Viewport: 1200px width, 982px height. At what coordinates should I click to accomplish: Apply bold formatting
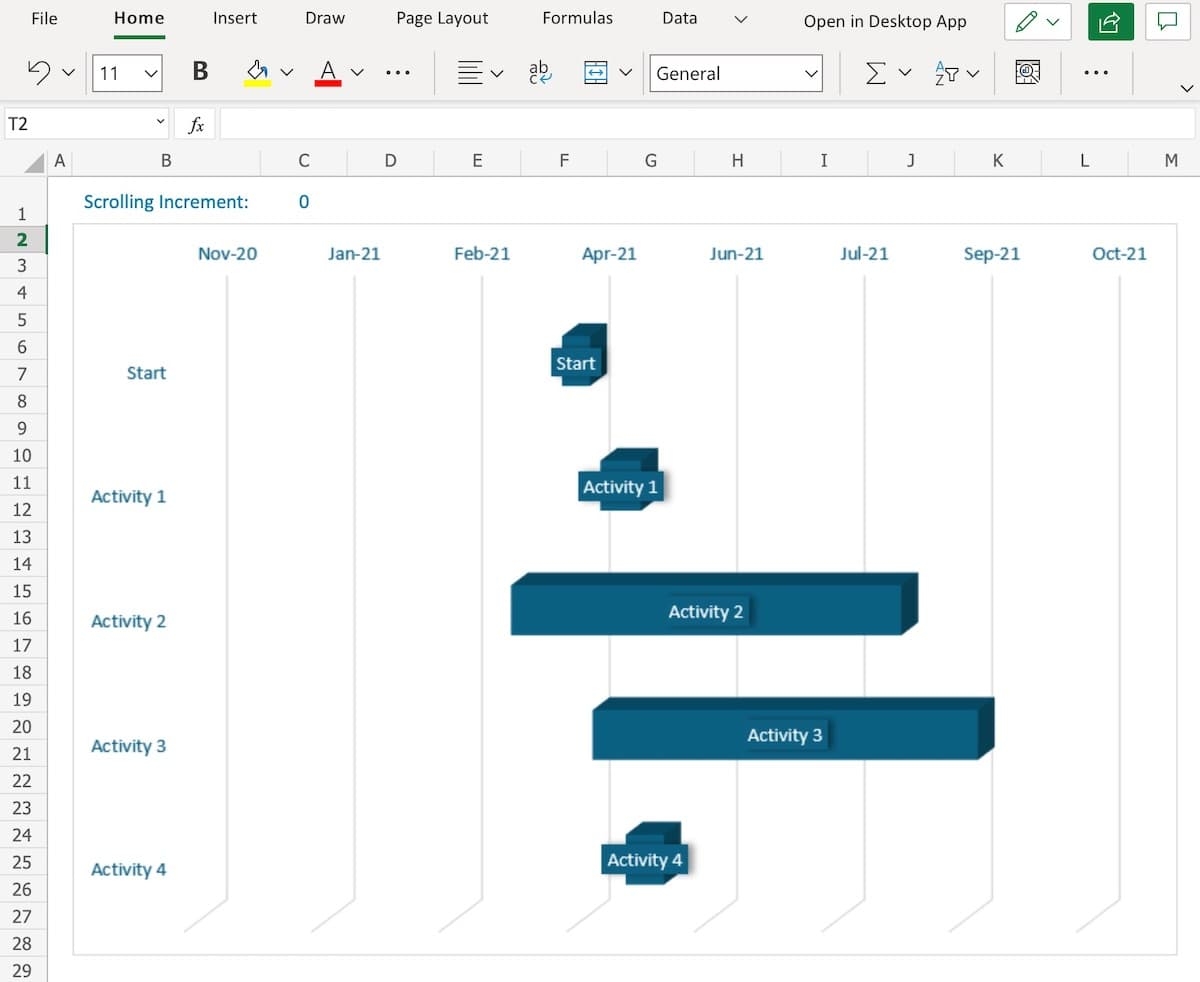[199, 72]
